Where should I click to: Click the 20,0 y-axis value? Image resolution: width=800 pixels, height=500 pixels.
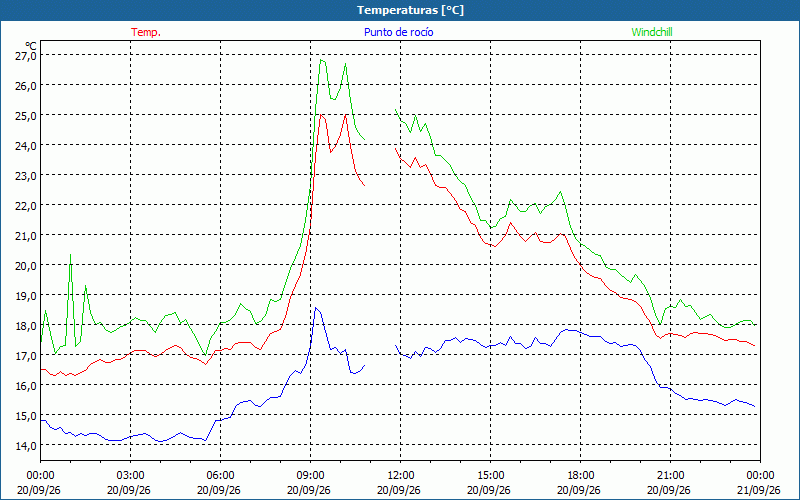[26, 266]
